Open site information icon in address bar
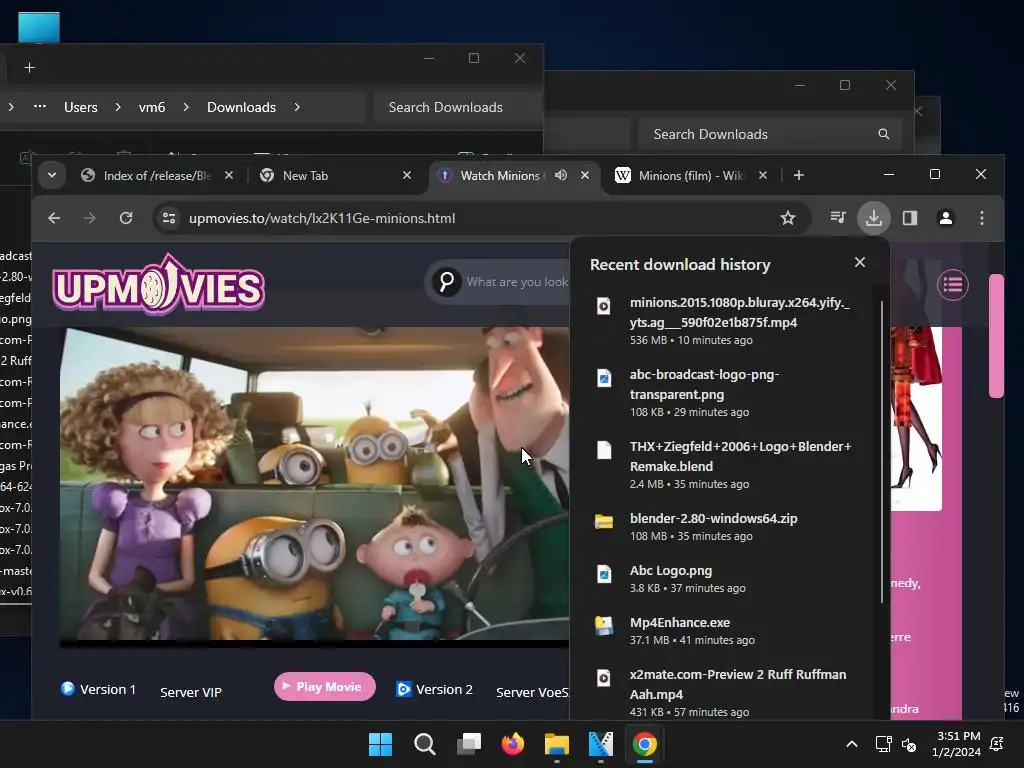Screen dimensions: 1024x768 [169, 218]
